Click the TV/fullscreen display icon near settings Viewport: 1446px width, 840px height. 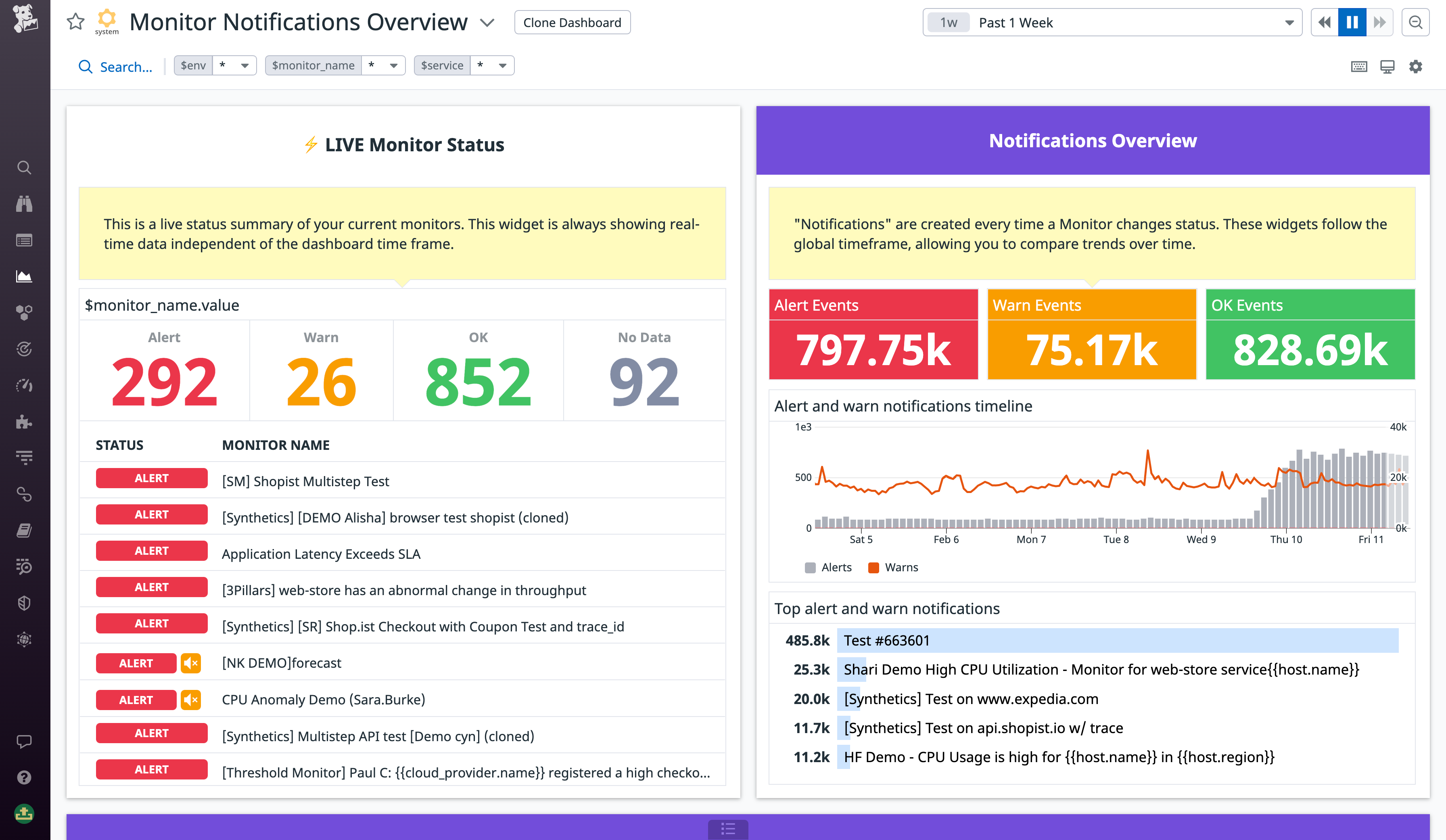(x=1387, y=67)
